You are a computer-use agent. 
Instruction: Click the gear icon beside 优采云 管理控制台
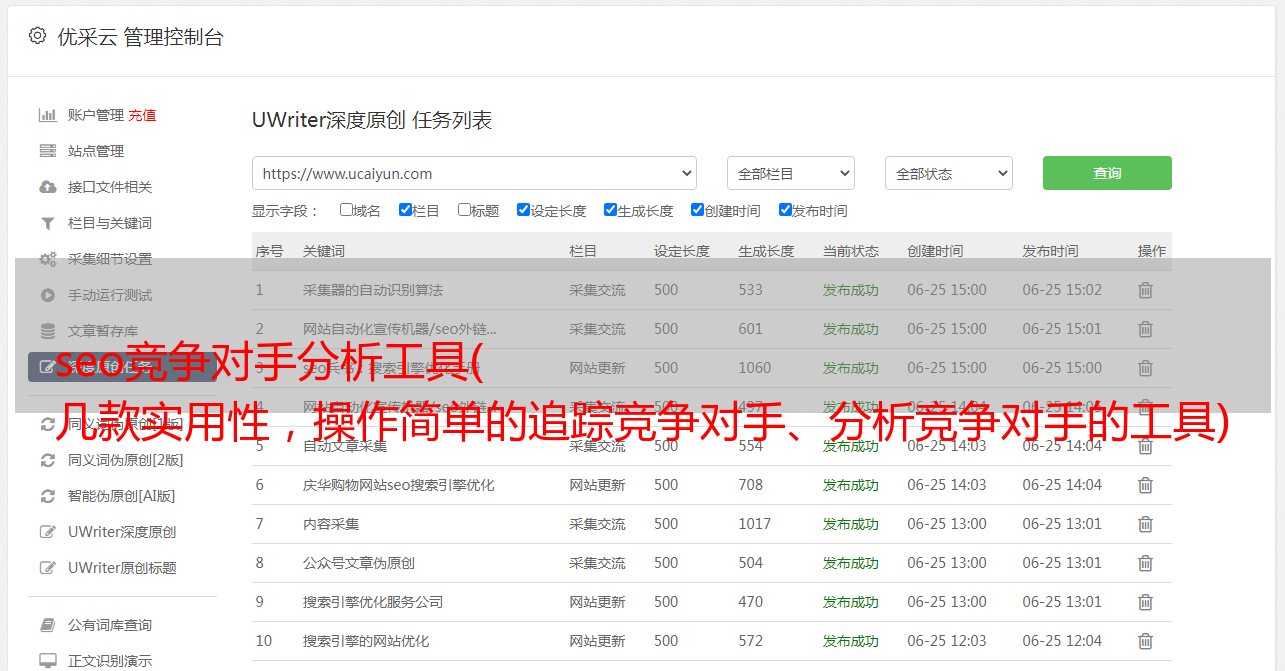point(37,36)
